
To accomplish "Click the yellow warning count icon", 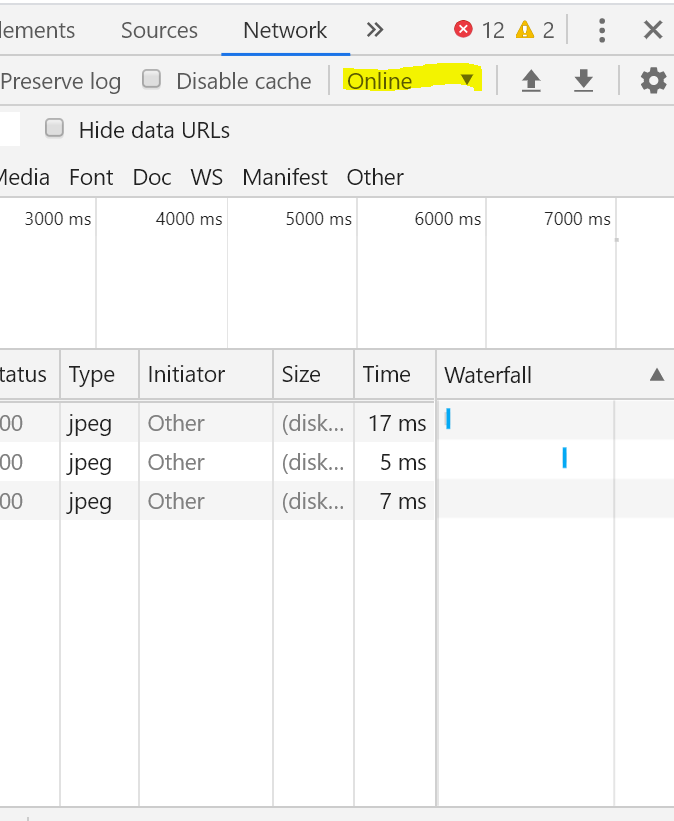I will (525, 29).
